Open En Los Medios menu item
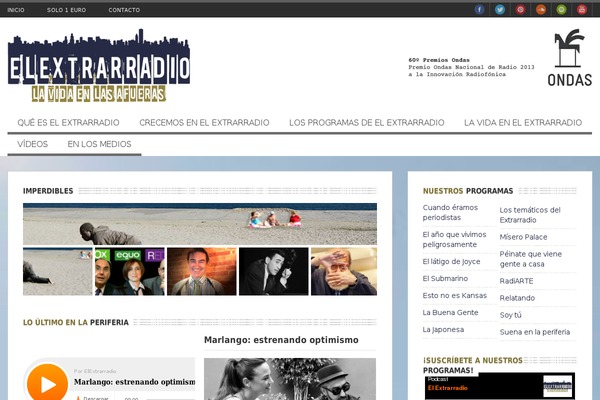600x400 pixels. 99,144
